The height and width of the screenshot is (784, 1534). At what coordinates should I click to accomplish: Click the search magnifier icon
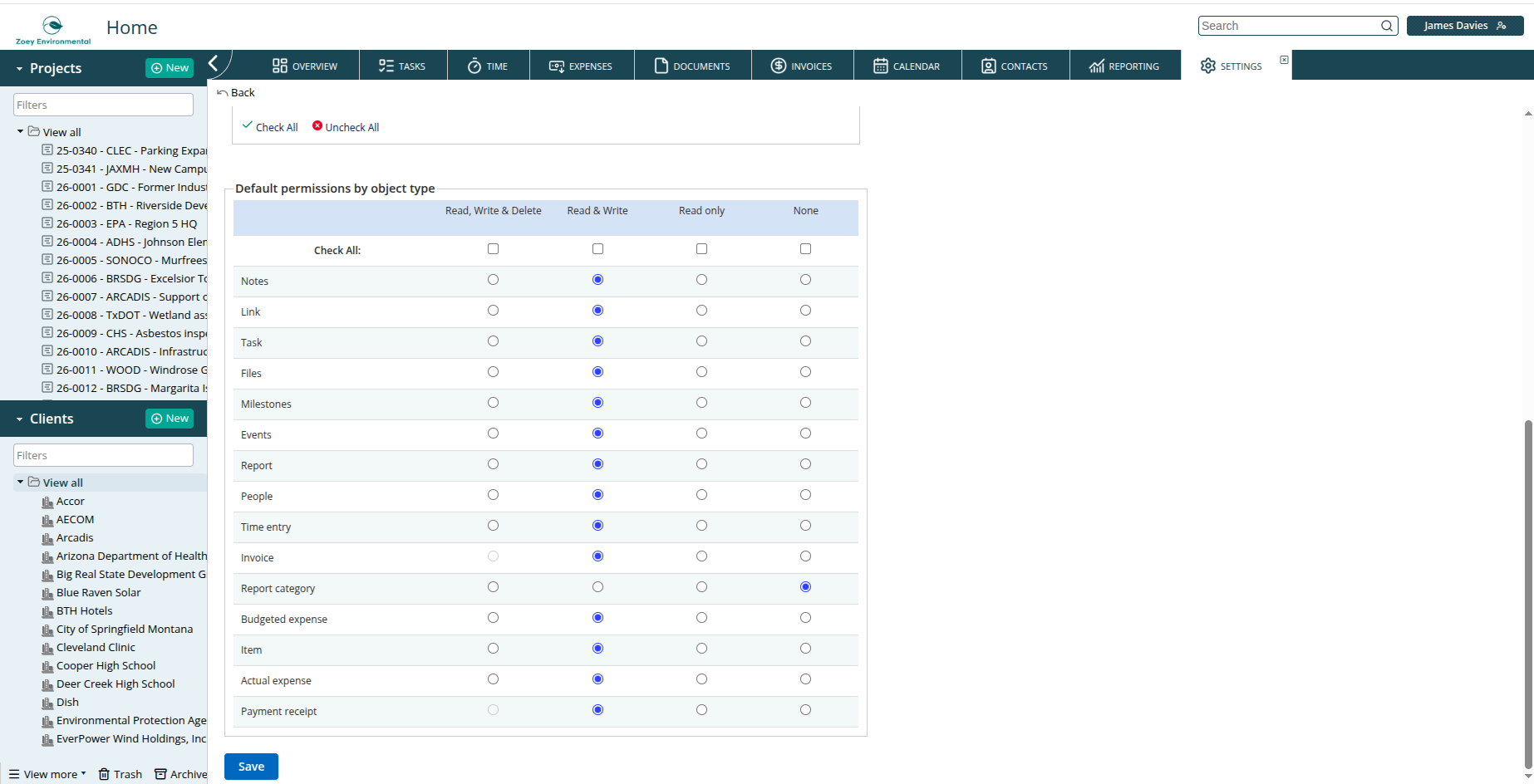coord(1386,26)
